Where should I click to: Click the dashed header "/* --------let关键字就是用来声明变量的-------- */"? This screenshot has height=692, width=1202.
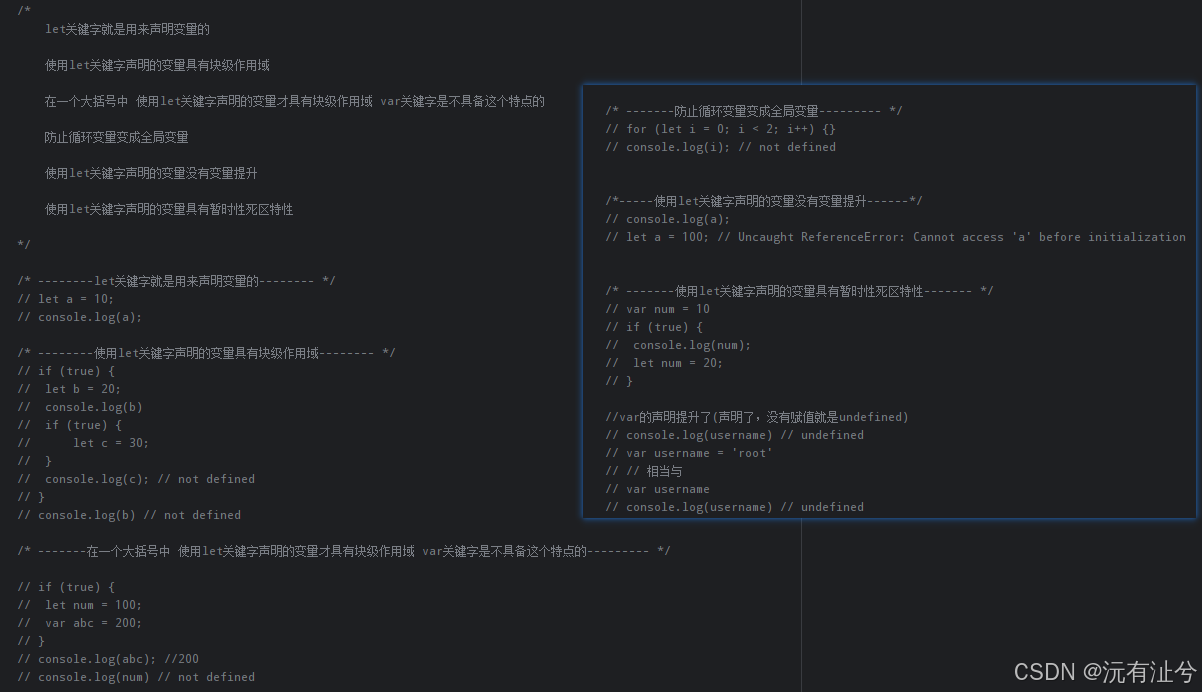click(x=177, y=281)
